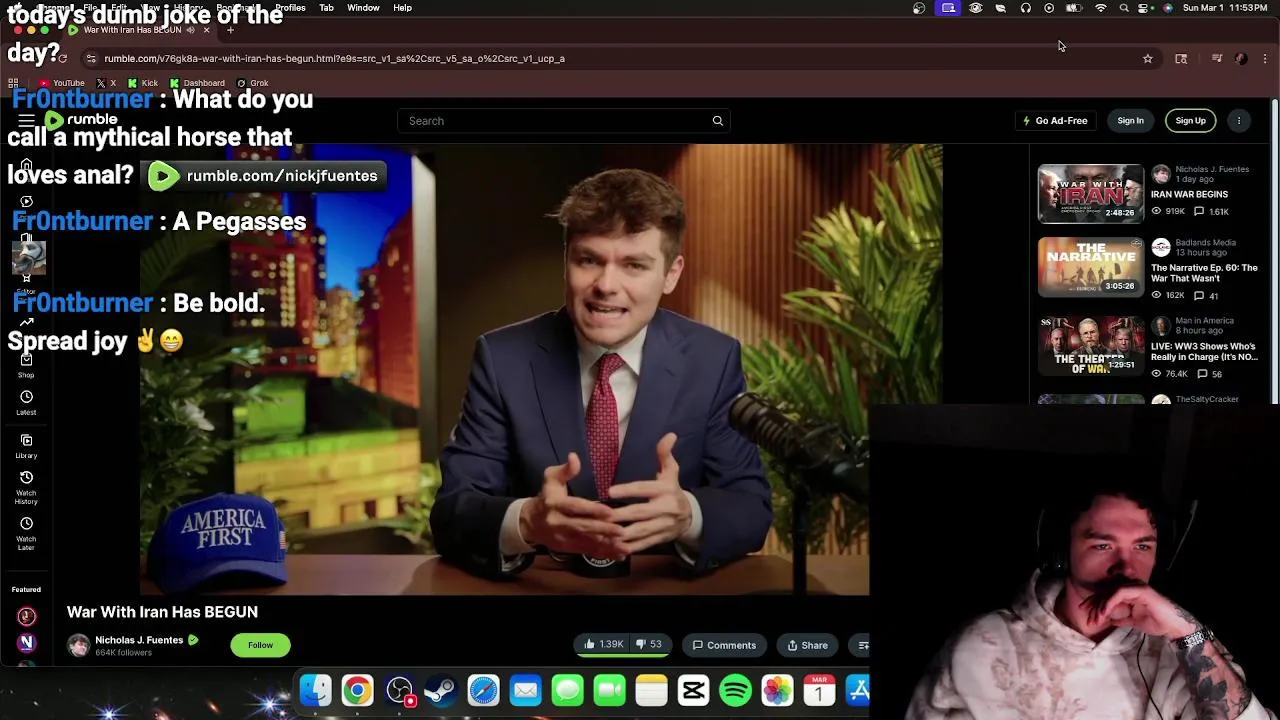Click the Go Ad-Free button

point(1055,121)
